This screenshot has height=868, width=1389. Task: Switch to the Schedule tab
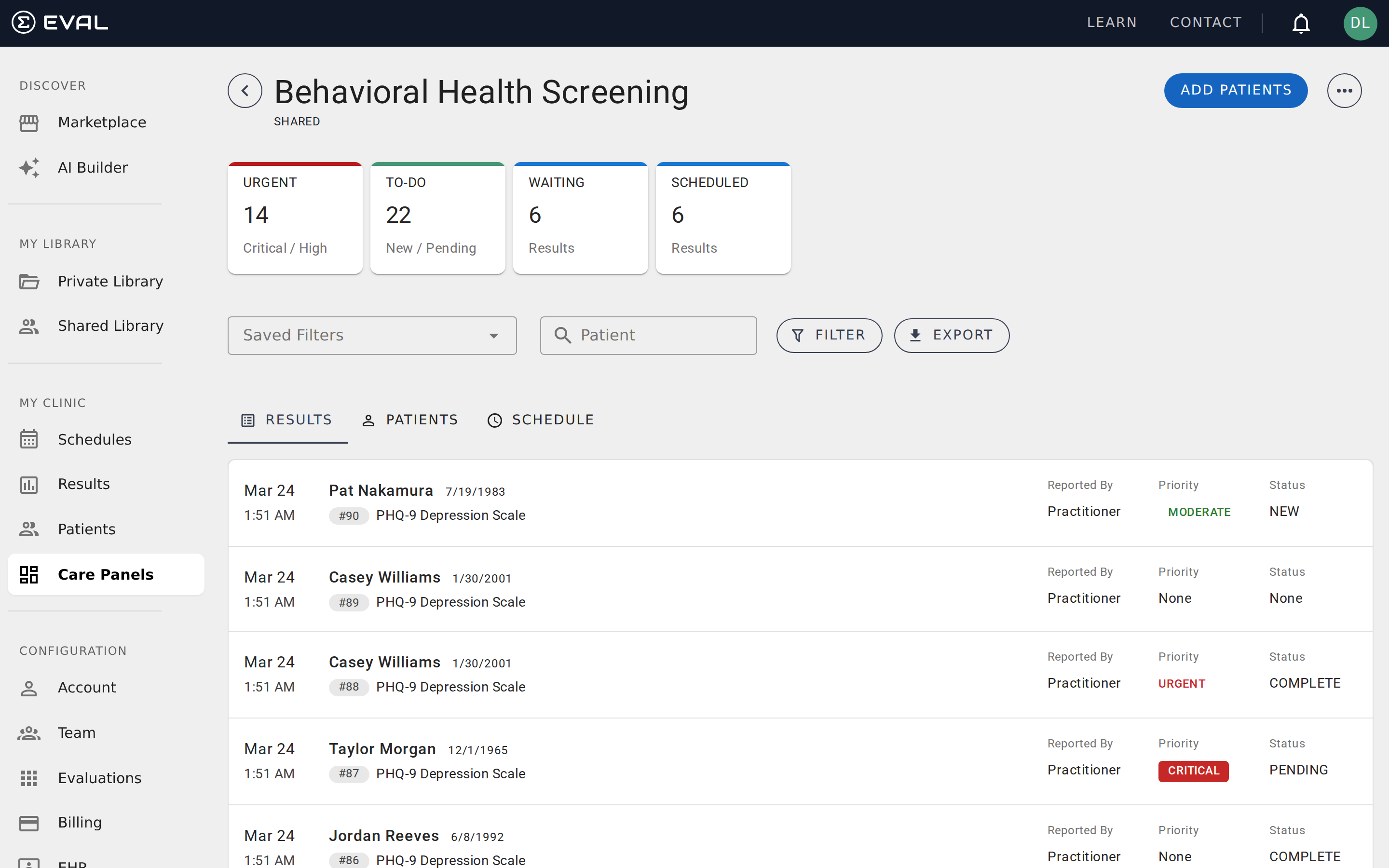click(540, 419)
